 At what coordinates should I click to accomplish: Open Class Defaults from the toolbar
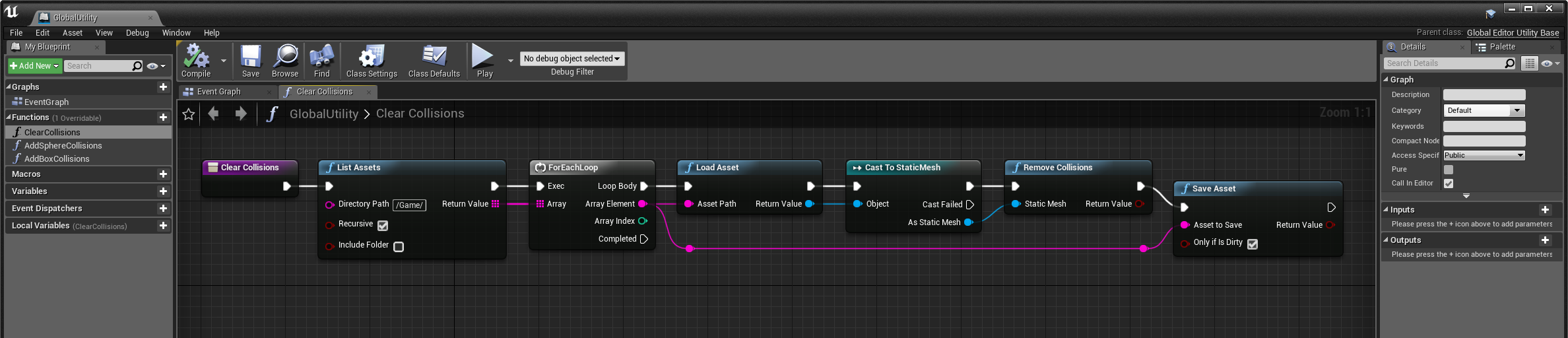[434, 57]
